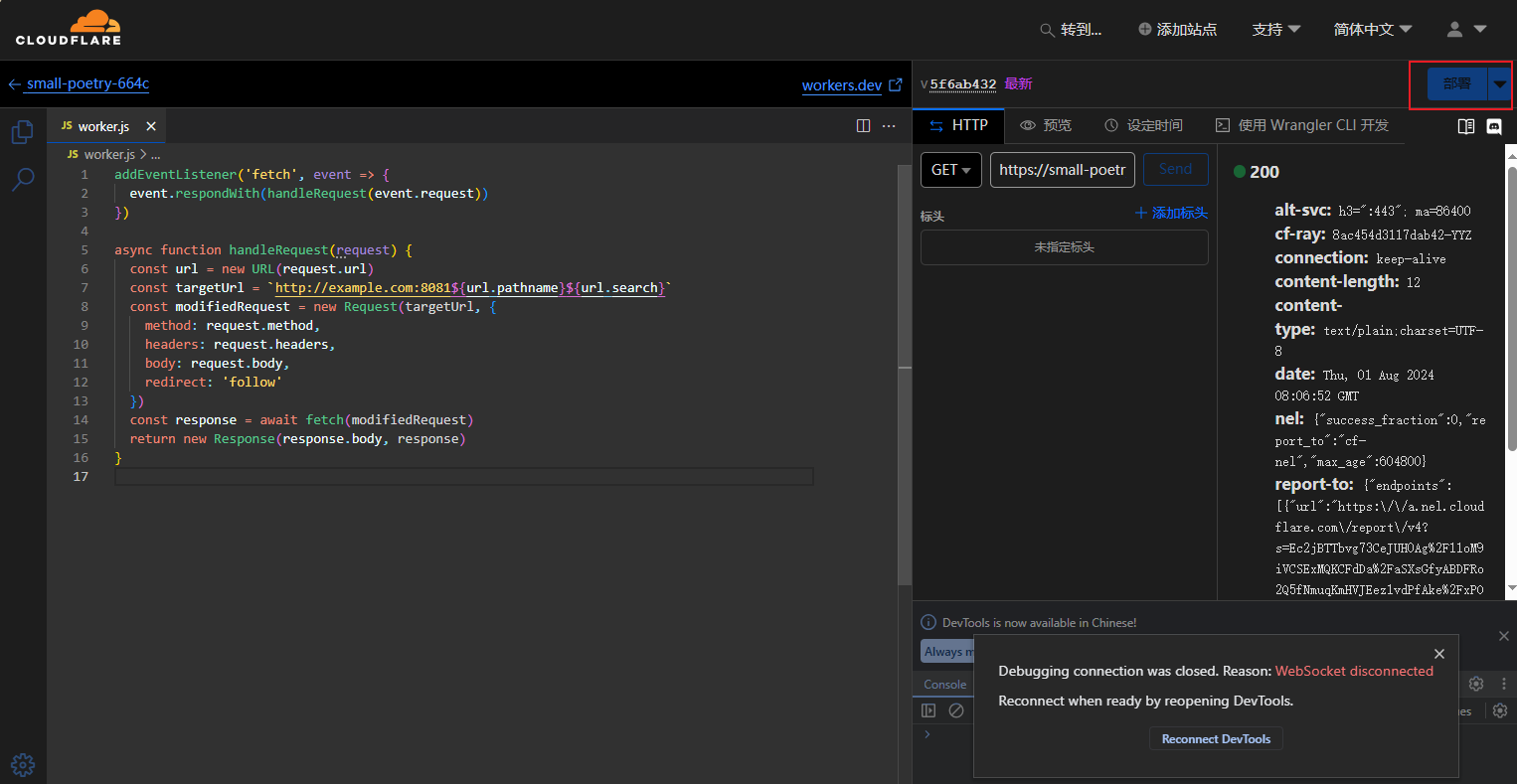Viewport: 1517px width, 784px height.
Task: Click the content-length header name
Action: coord(1337,282)
